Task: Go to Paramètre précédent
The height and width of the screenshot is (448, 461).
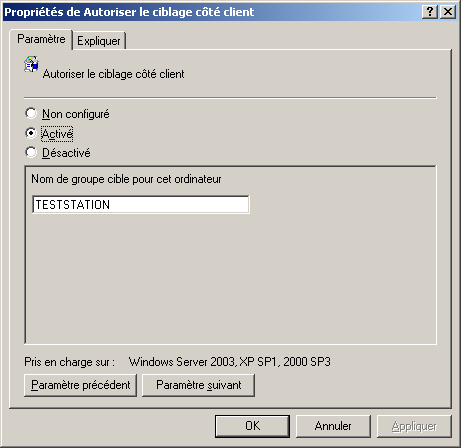Action: tap(80, 385)
